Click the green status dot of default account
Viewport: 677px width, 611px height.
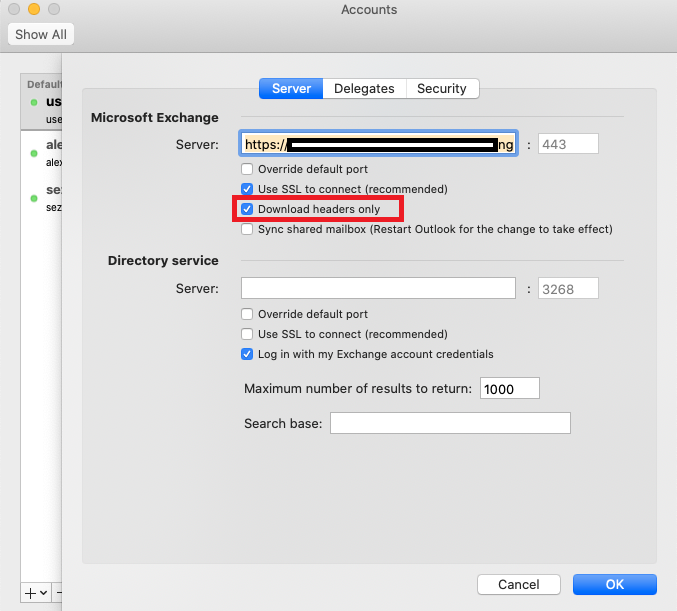coord(34,102)
